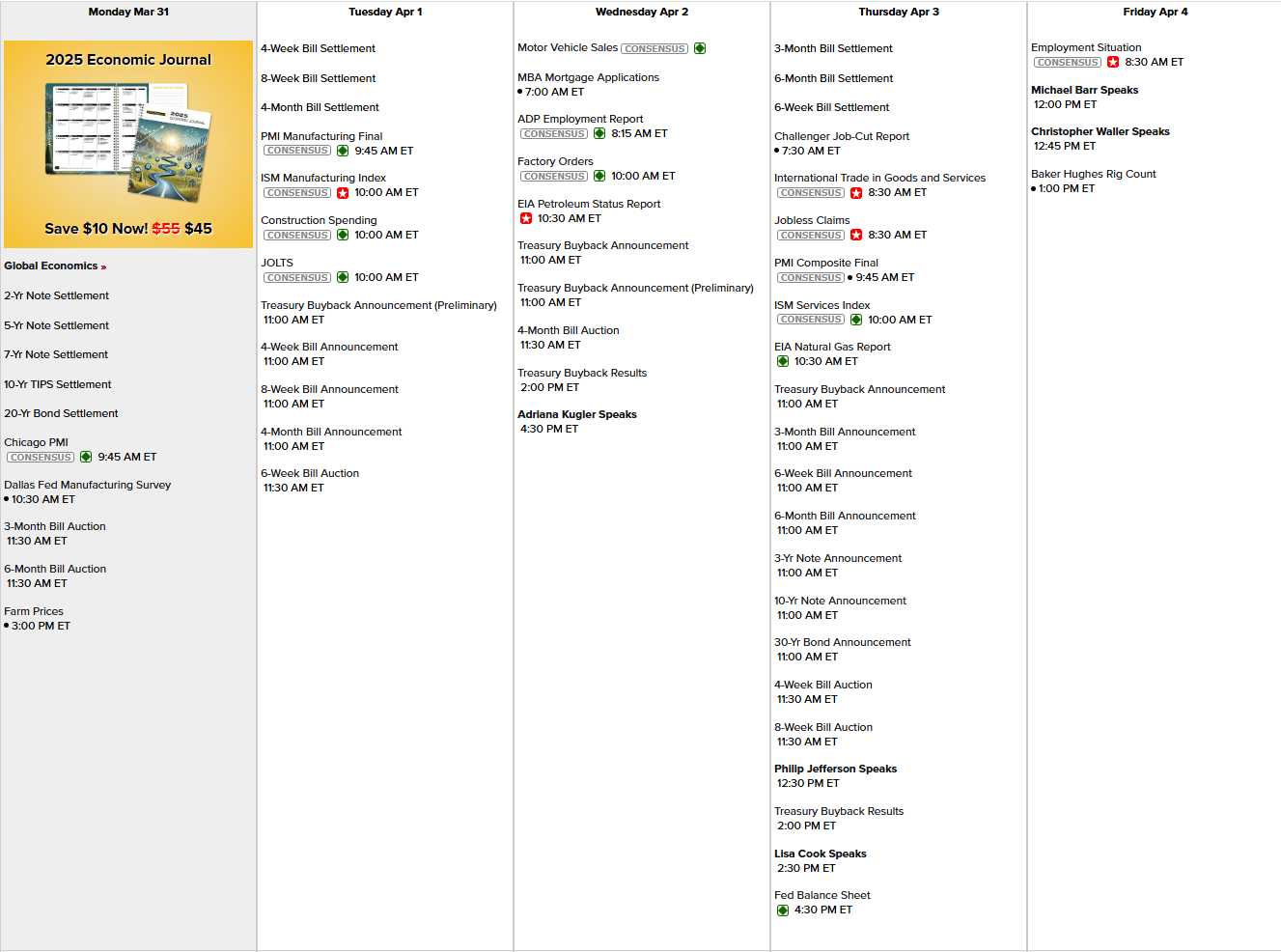The width and height of the screenshot is (1281, 952).
Task: Open the Adriana Kugler Speaks event
Action: point(577,415)
